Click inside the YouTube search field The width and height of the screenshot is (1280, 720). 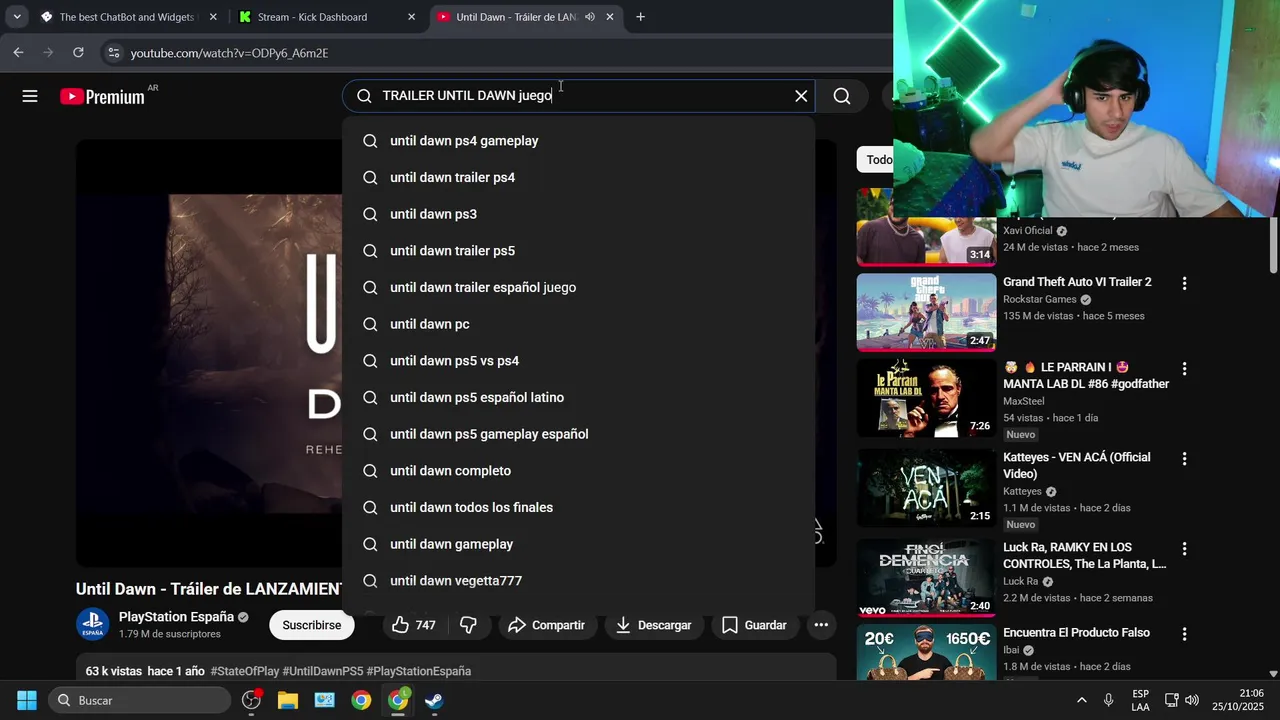(x=580, y=96)
